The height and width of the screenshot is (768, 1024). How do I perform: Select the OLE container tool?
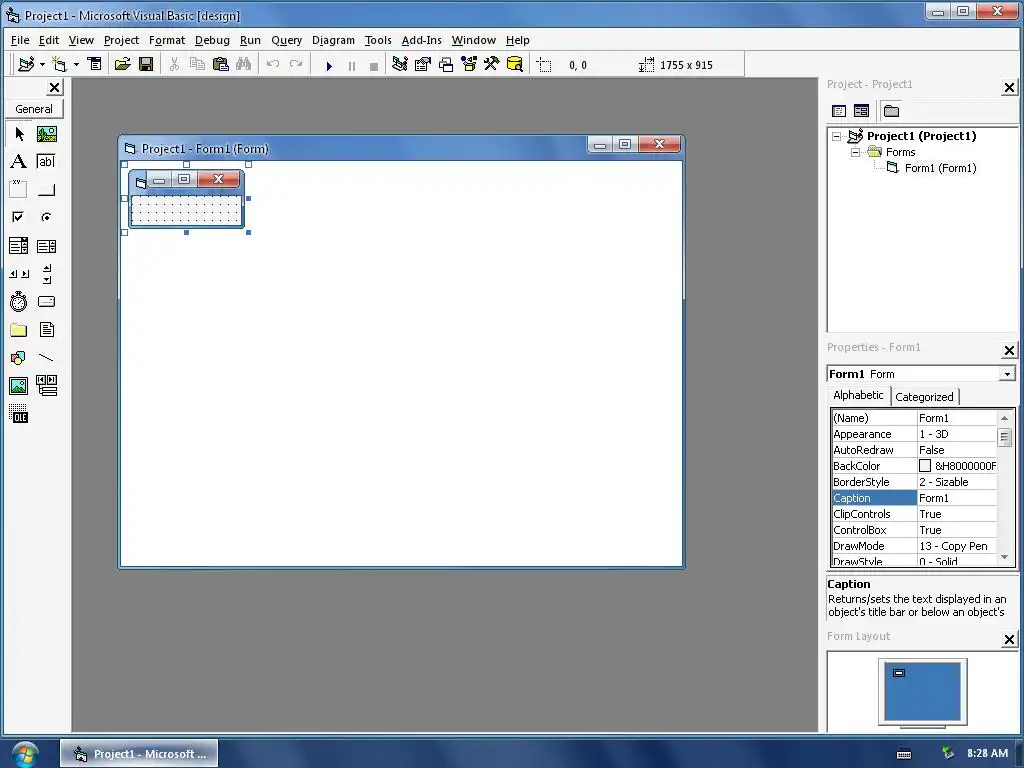point(19,414)
